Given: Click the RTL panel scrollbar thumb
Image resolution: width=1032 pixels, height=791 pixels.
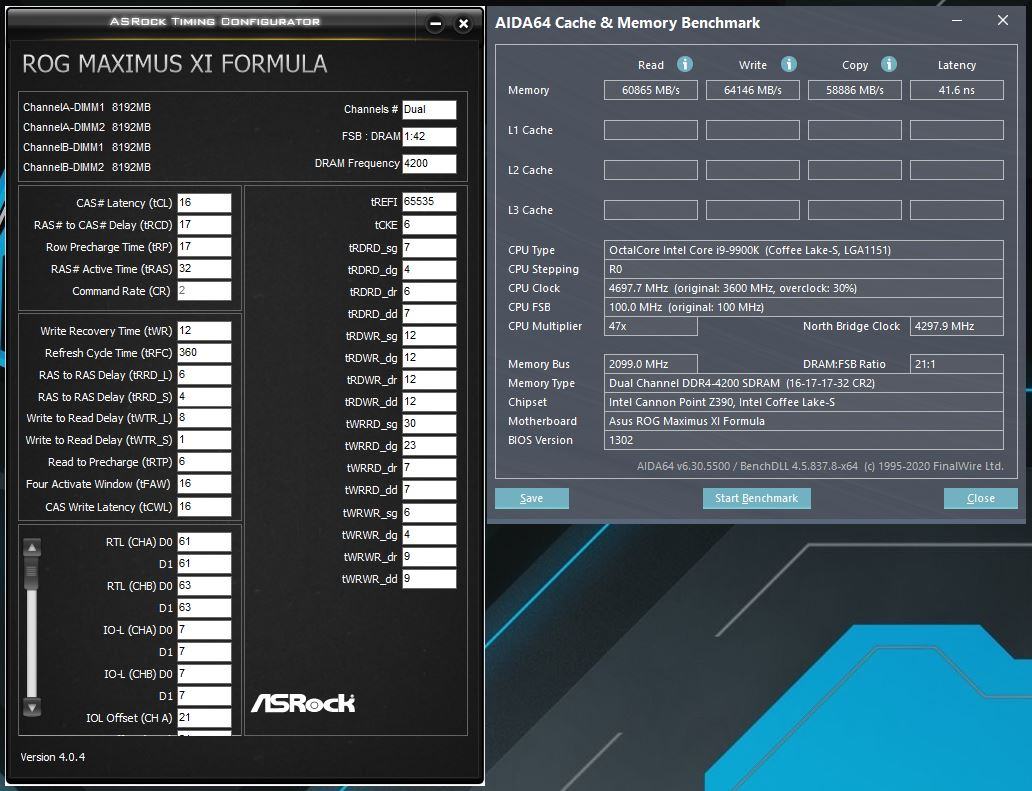Looking at the screenshot, I should 31,573.
